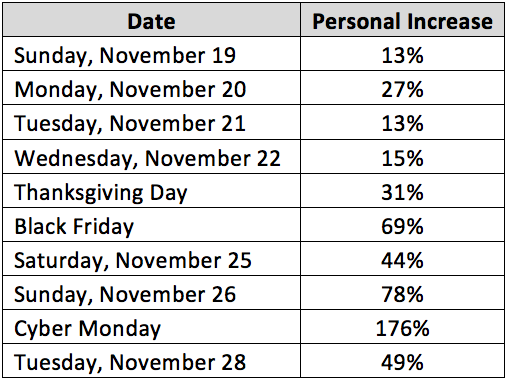
Task: Click the 27% value cell
Action: click(402, 88)
